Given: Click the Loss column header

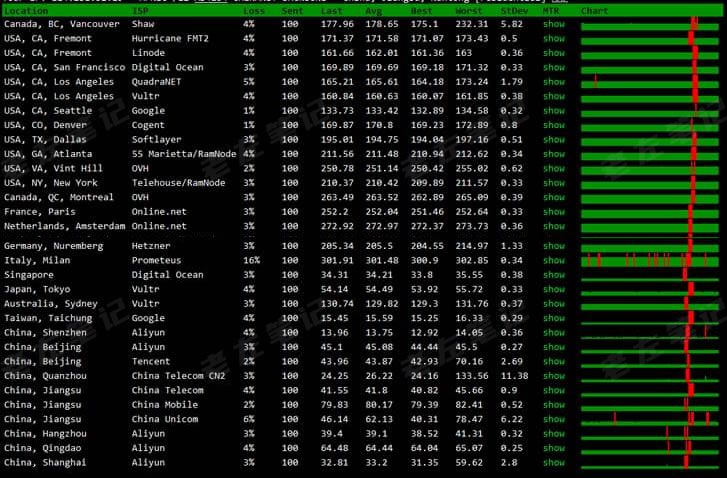Looking at the screenshot, I should coord(254,10).
